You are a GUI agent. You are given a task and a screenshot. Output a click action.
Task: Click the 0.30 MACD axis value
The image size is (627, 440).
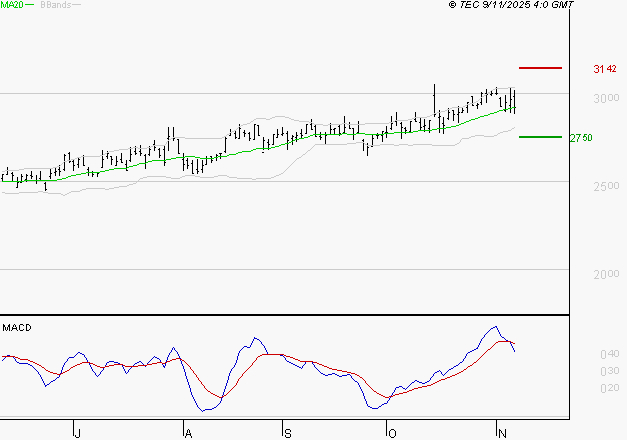point(610,371)
